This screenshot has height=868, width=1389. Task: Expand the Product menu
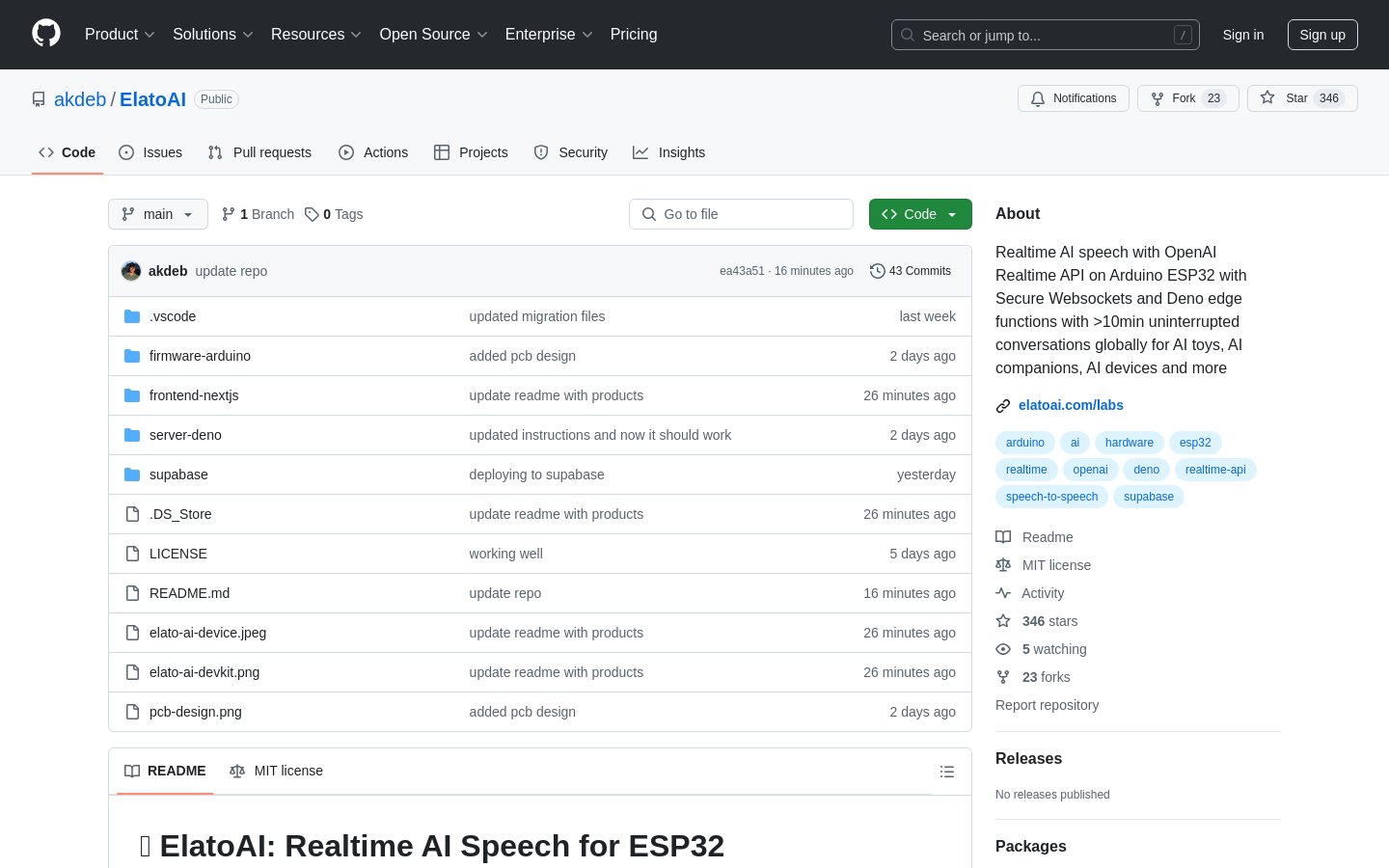click(120, 35)
